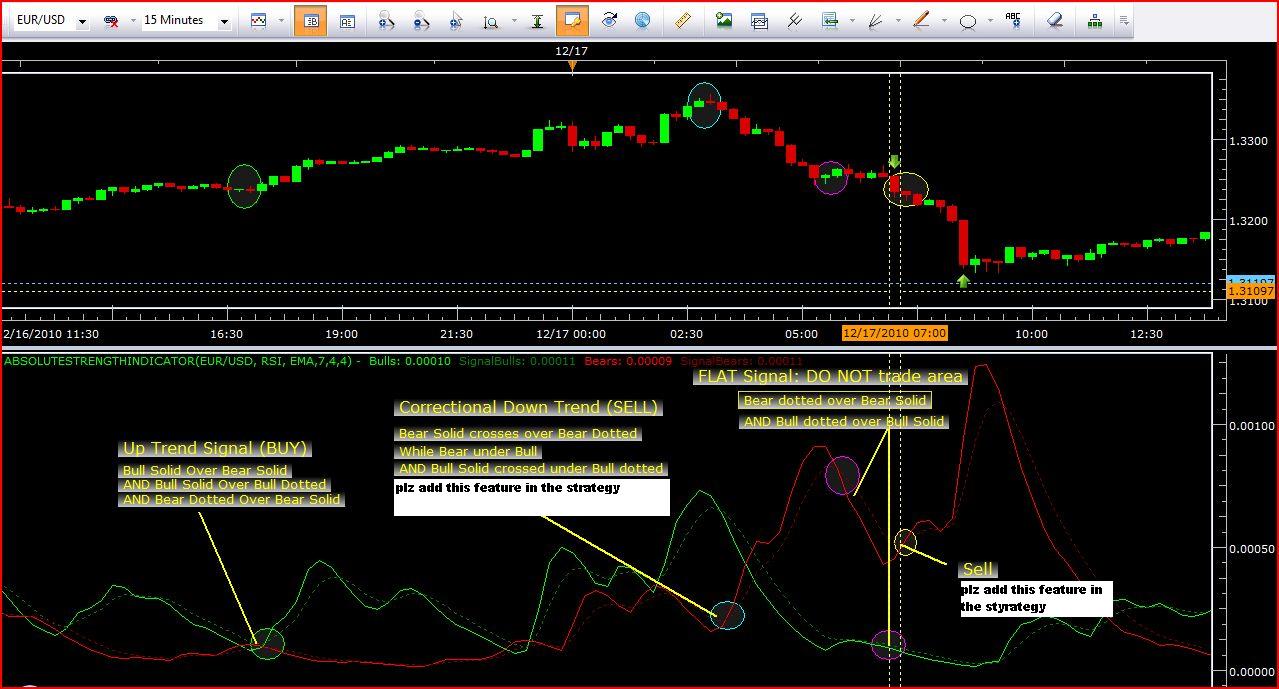Click the green hierarchy tree icon
The image size is (1279, 689).
pyautogui.click(x=1095, y=20)
